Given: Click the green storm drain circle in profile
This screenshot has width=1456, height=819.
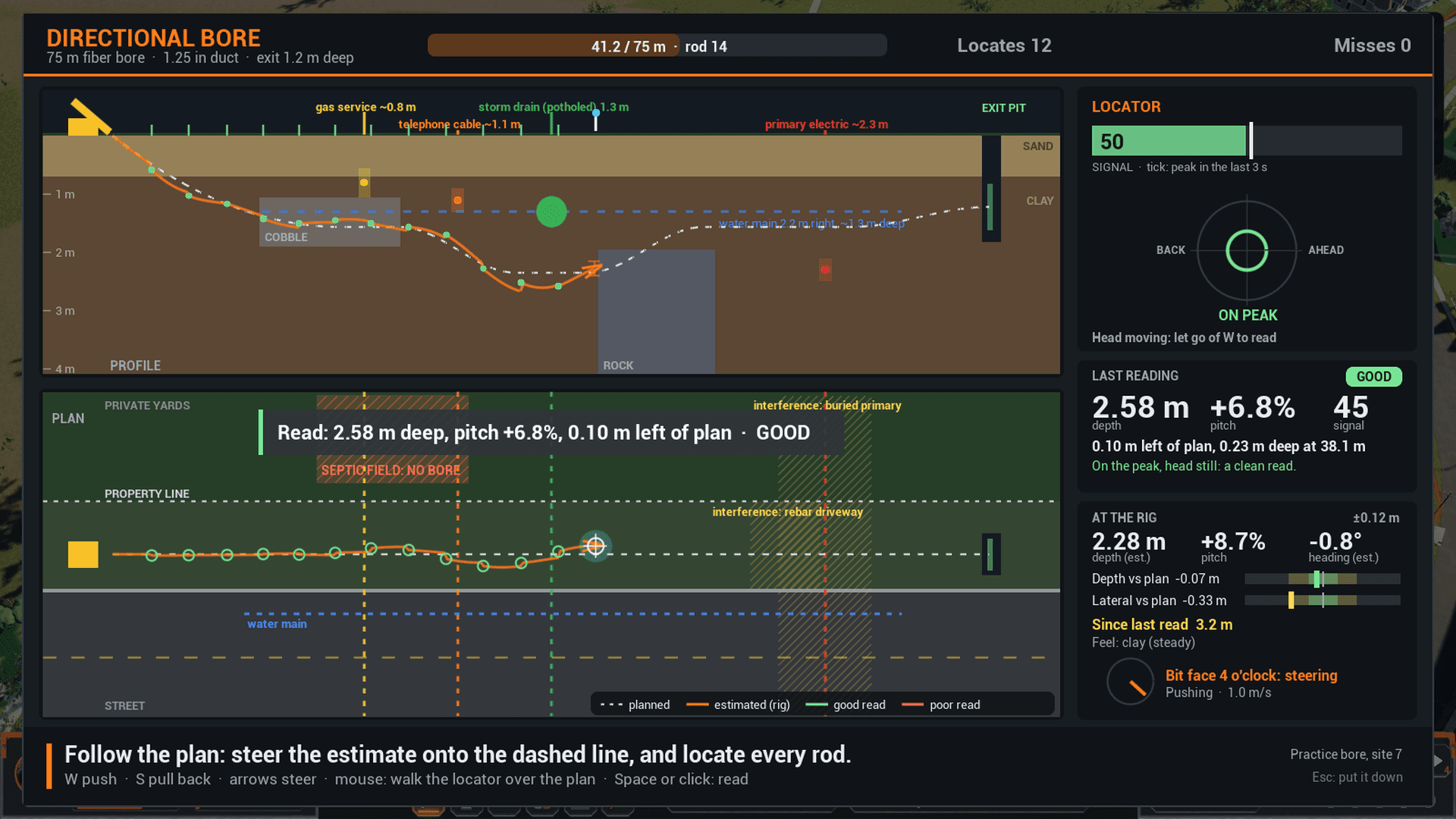Looking at the screenshot, I should (x=551, y=212).
